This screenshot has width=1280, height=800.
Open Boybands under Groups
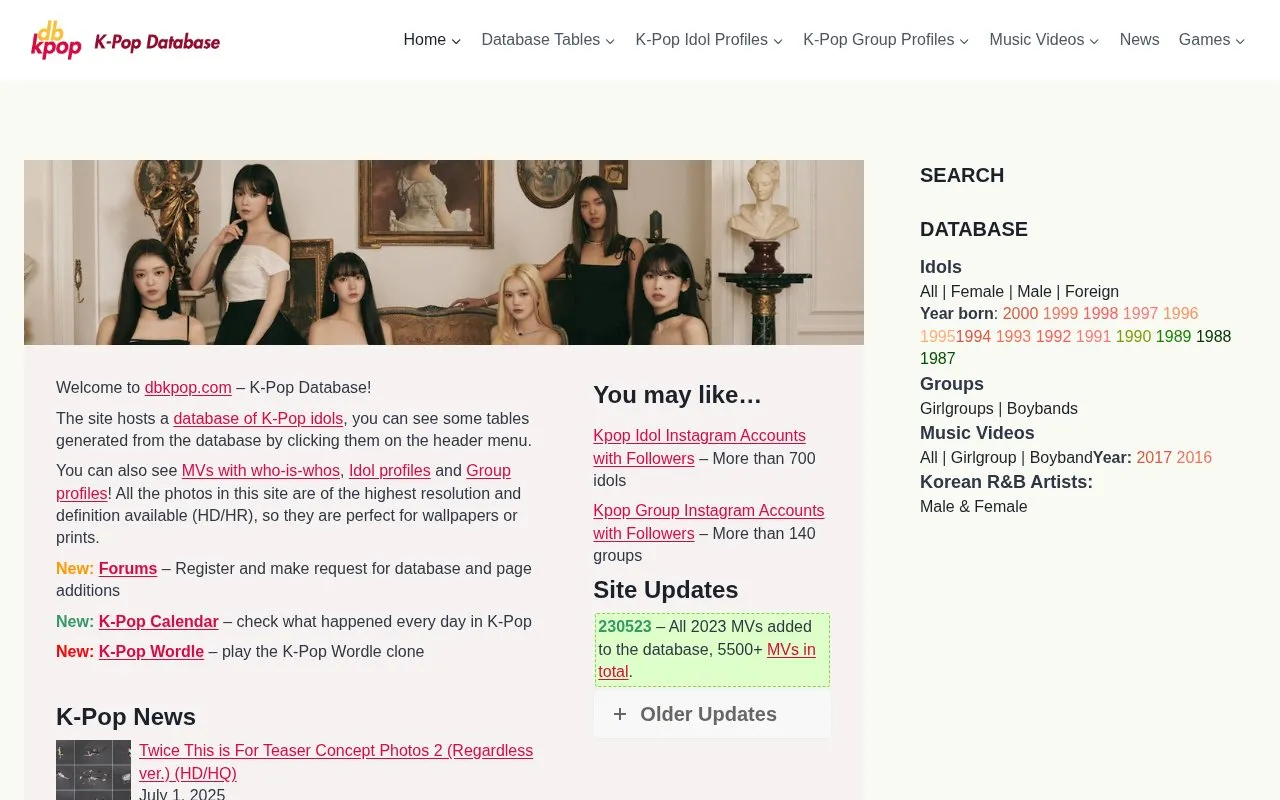click(x=1042, y=408)
